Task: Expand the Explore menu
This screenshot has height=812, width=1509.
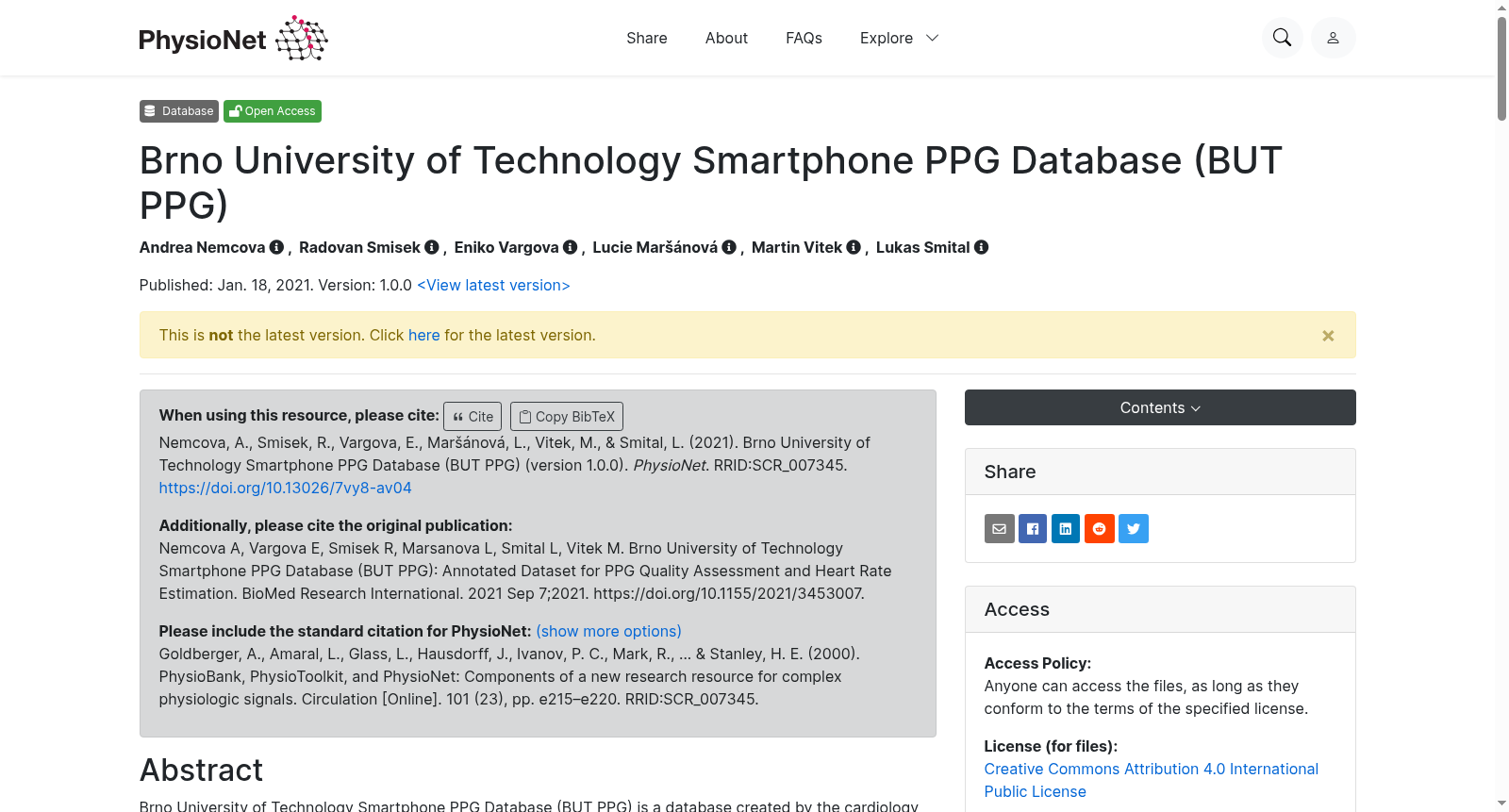Action: click(x=899, y=38)
